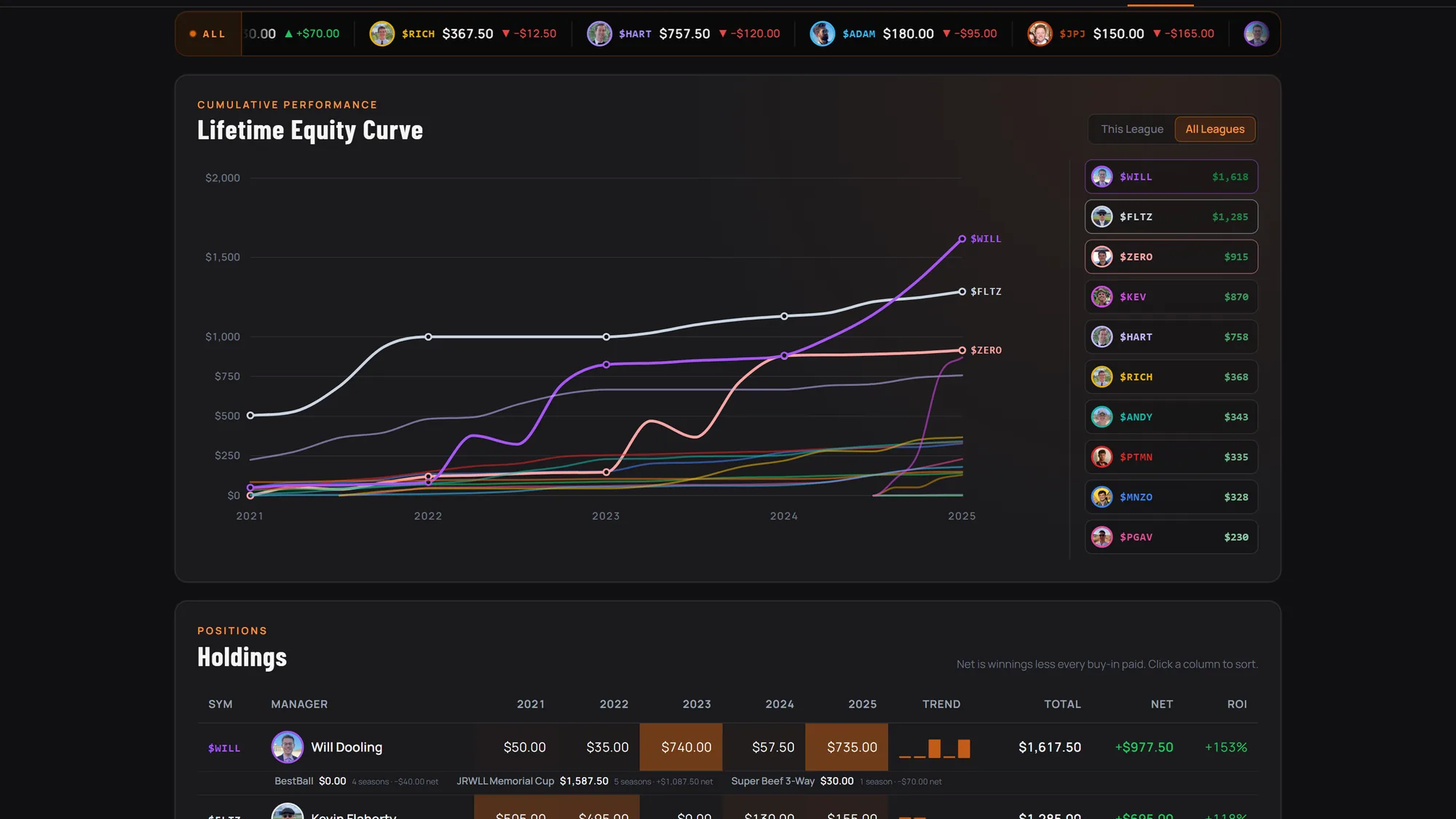This screenshot has height=819, width=1456.
Task: Sort holdings by NET column
Action: (x=1162, y=704)
